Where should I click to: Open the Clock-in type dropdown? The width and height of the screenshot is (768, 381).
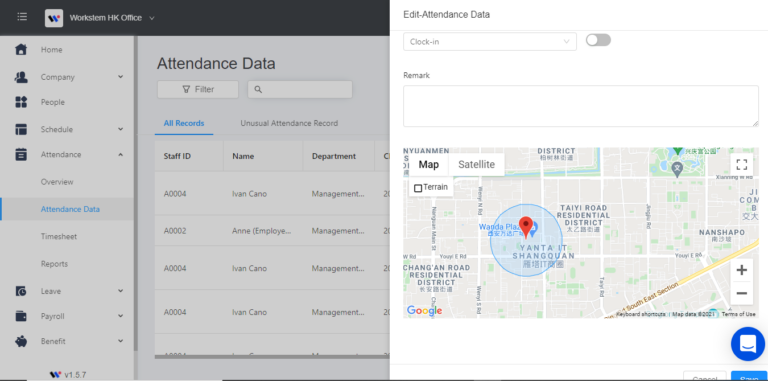[x=490, y=42]
